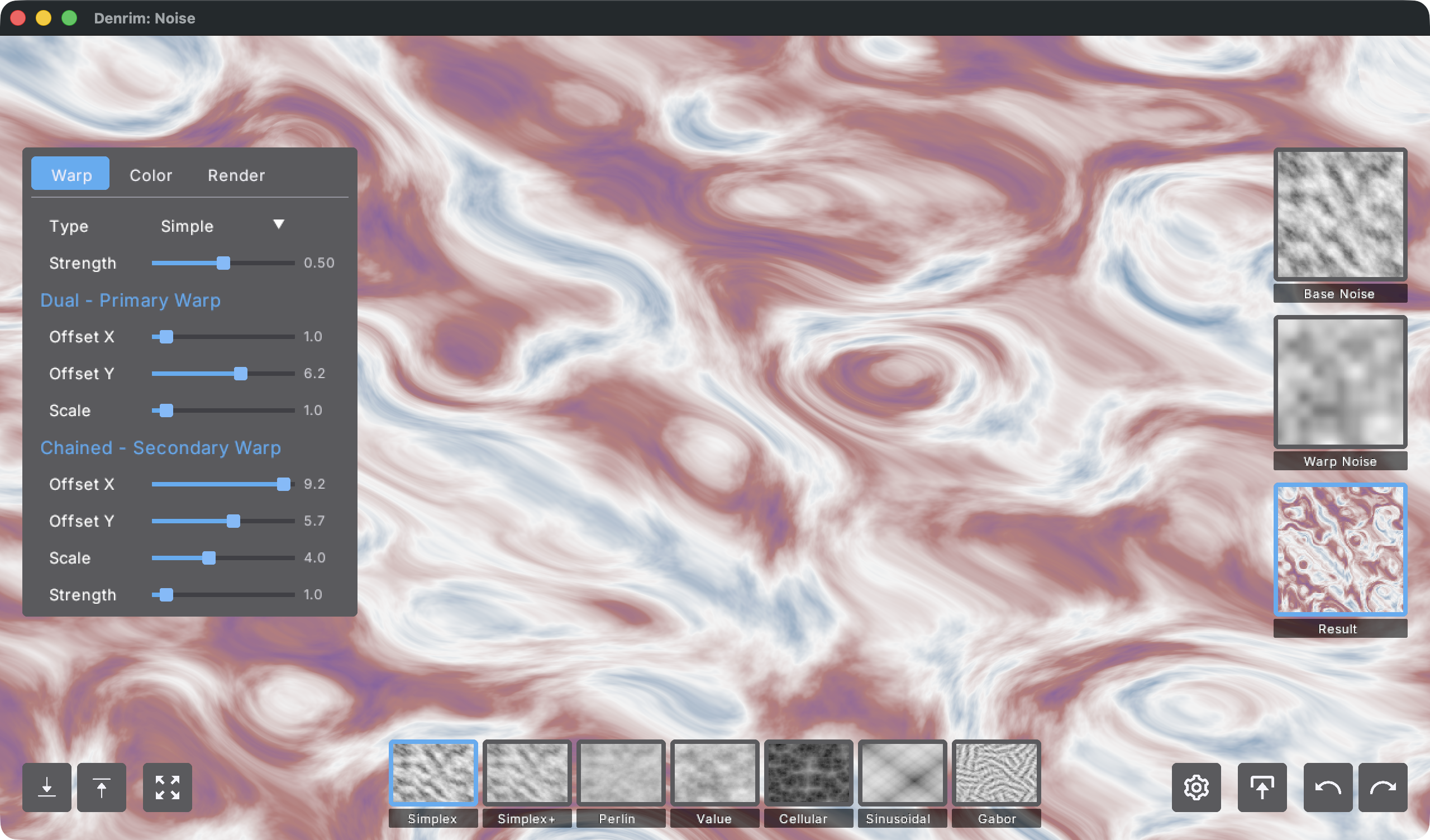Click the export upload icon
The image size is (1430, 840).
pyautogui.click(x=1262, y=786)
